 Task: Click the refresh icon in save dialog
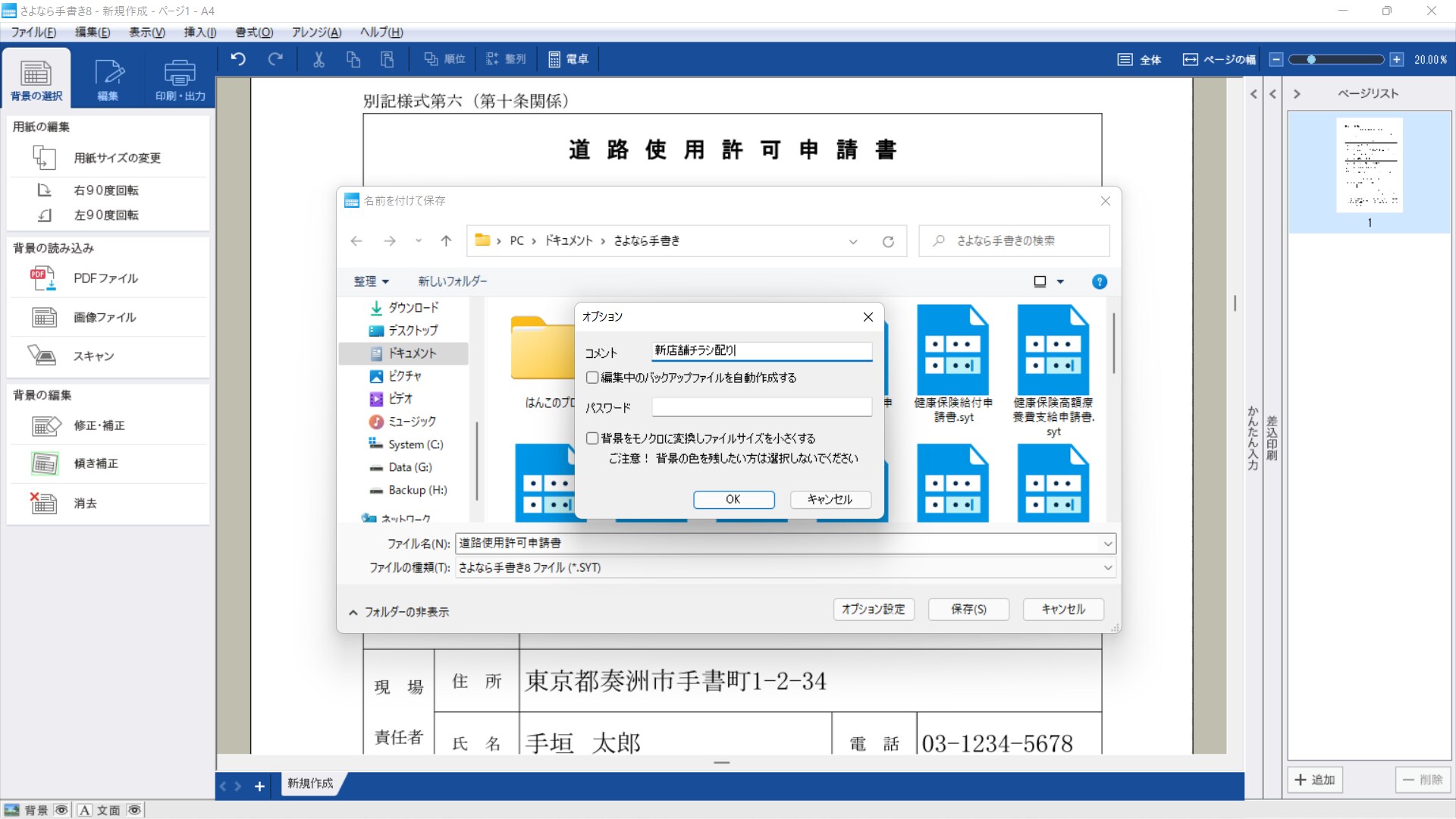[888, 241]
